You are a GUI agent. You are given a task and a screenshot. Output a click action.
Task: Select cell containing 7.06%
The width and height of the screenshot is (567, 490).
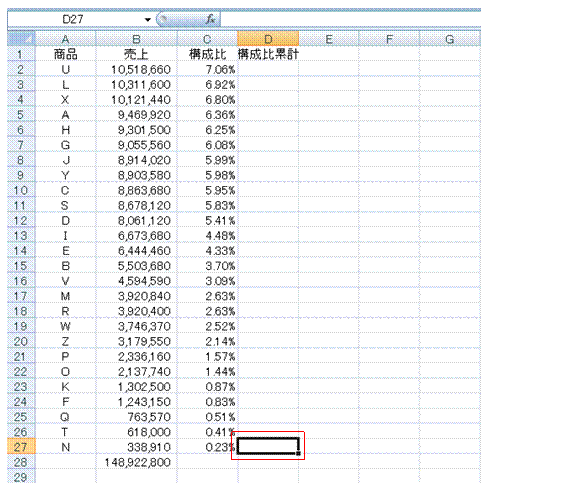coord(207,69)
